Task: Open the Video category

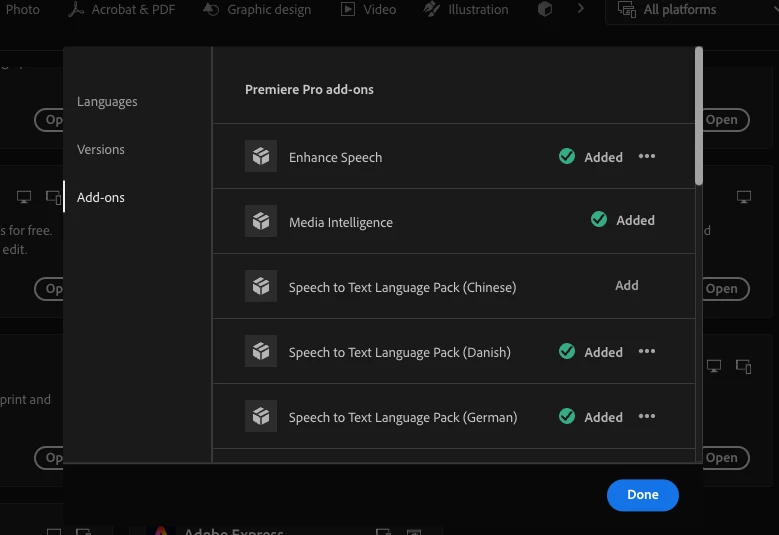Action: 369,9
